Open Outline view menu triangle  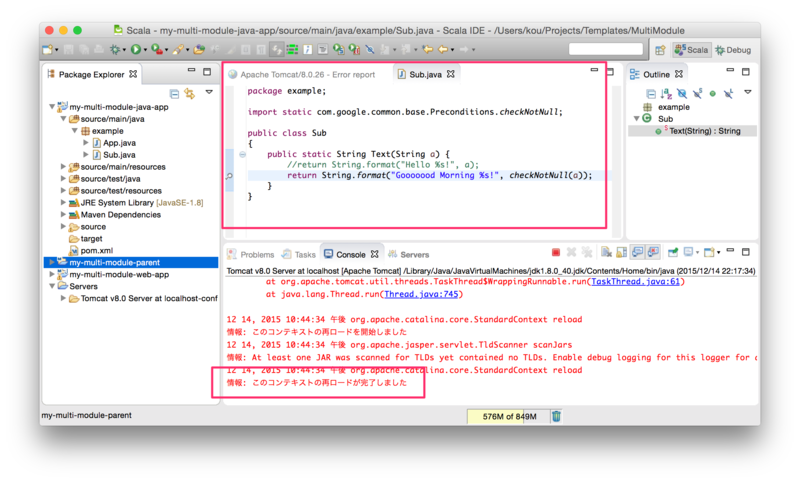point(747,92)
